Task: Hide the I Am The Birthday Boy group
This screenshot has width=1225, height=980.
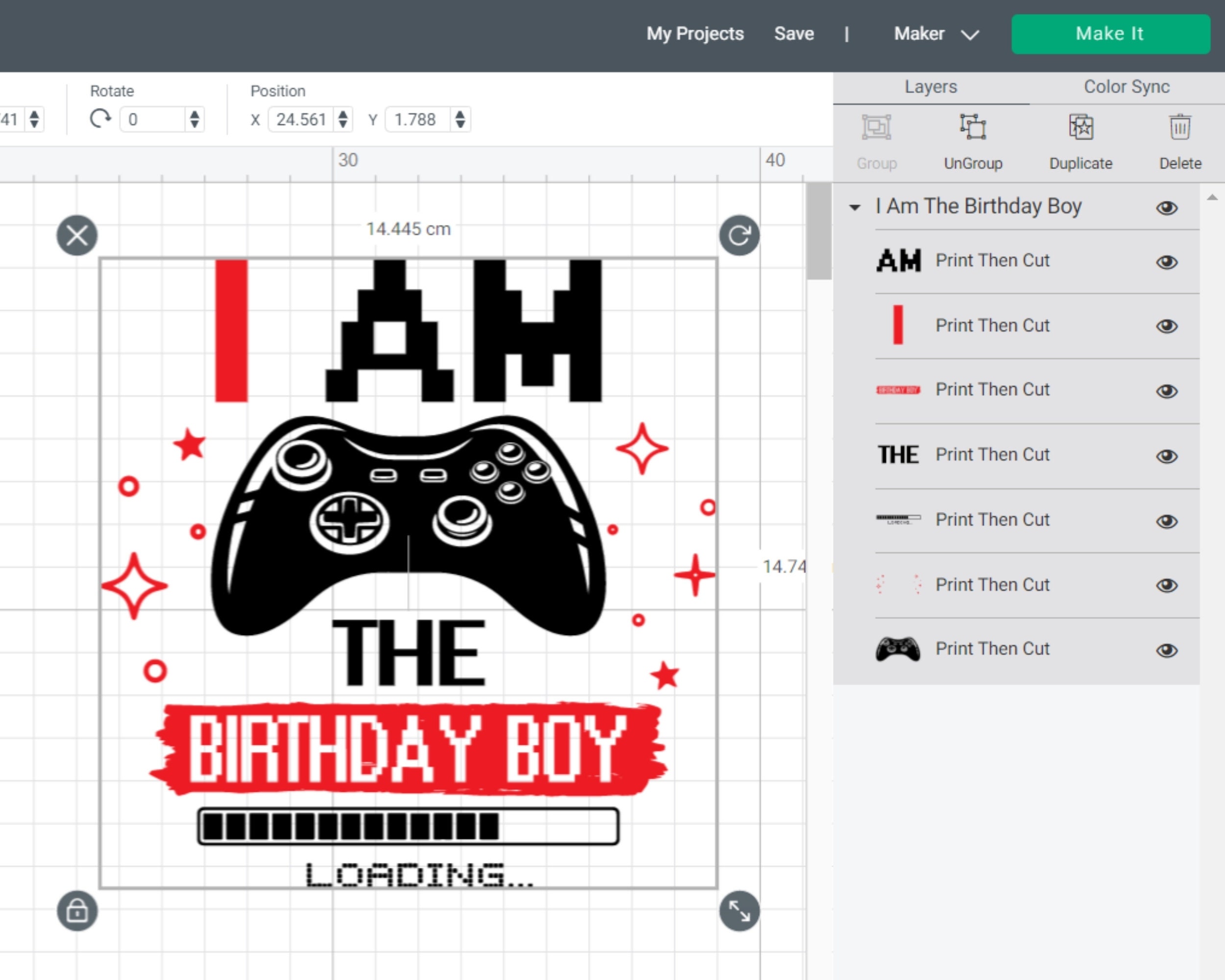Action: [1167, 208]
